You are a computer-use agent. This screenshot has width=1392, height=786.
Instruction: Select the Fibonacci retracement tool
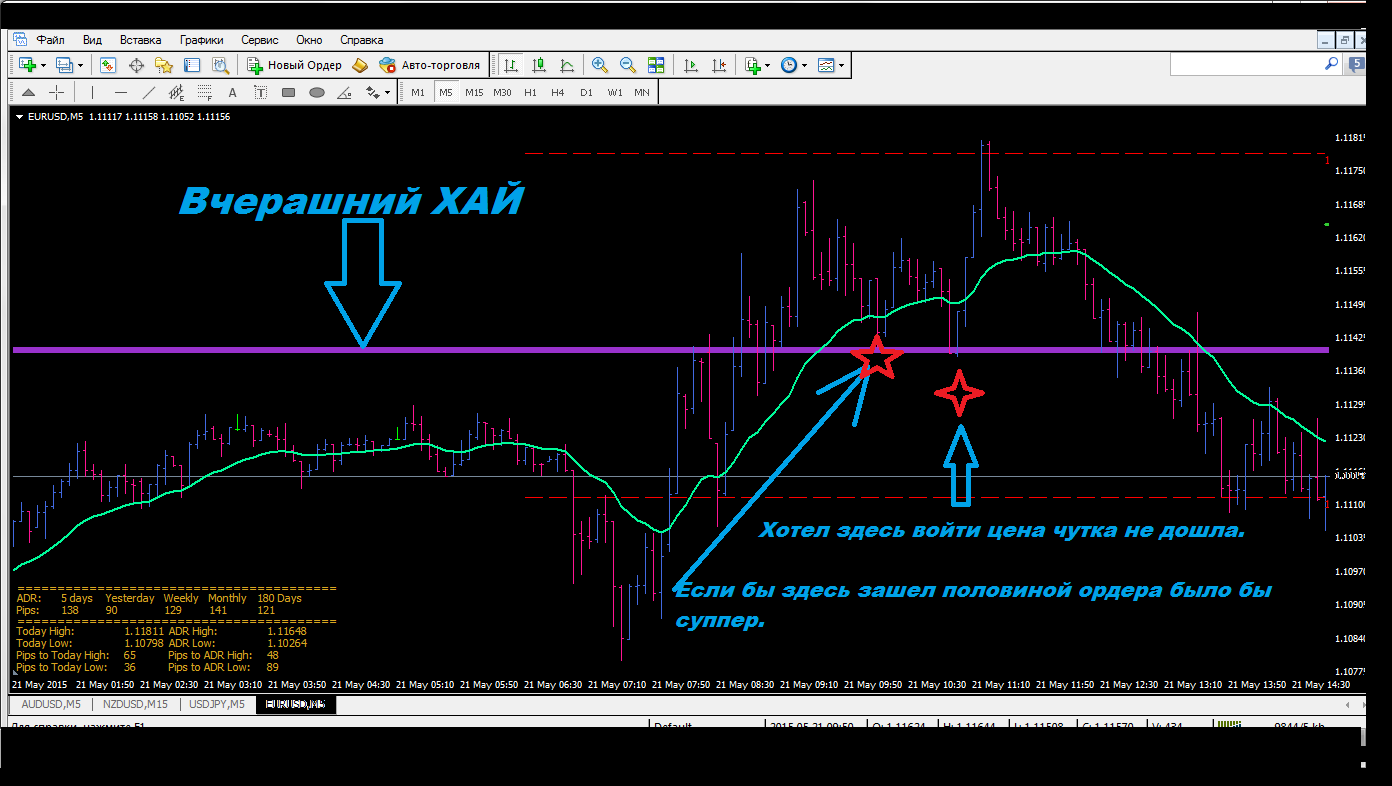coord(205,93)
